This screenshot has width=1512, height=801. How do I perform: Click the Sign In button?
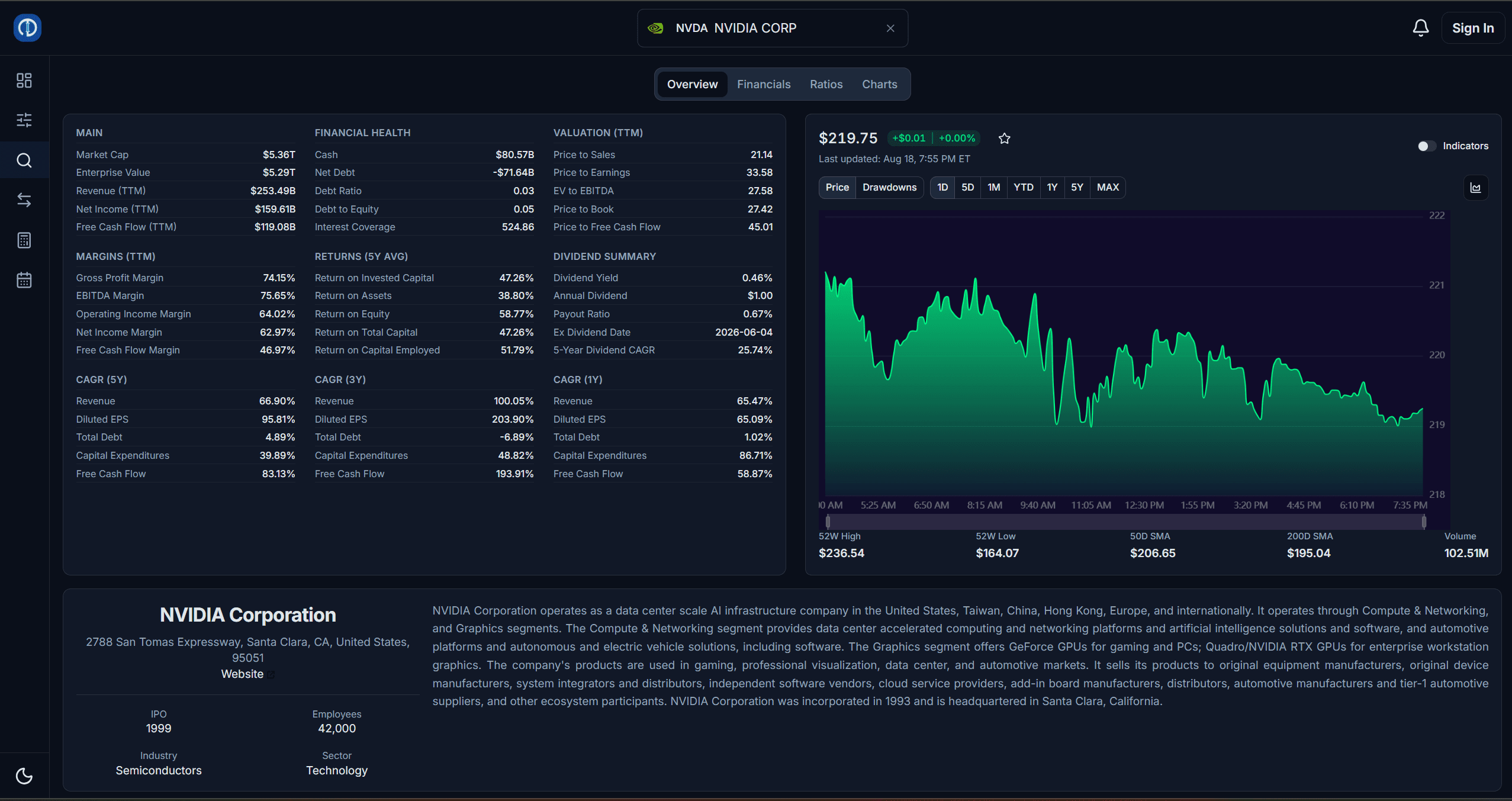(1472, 28)
